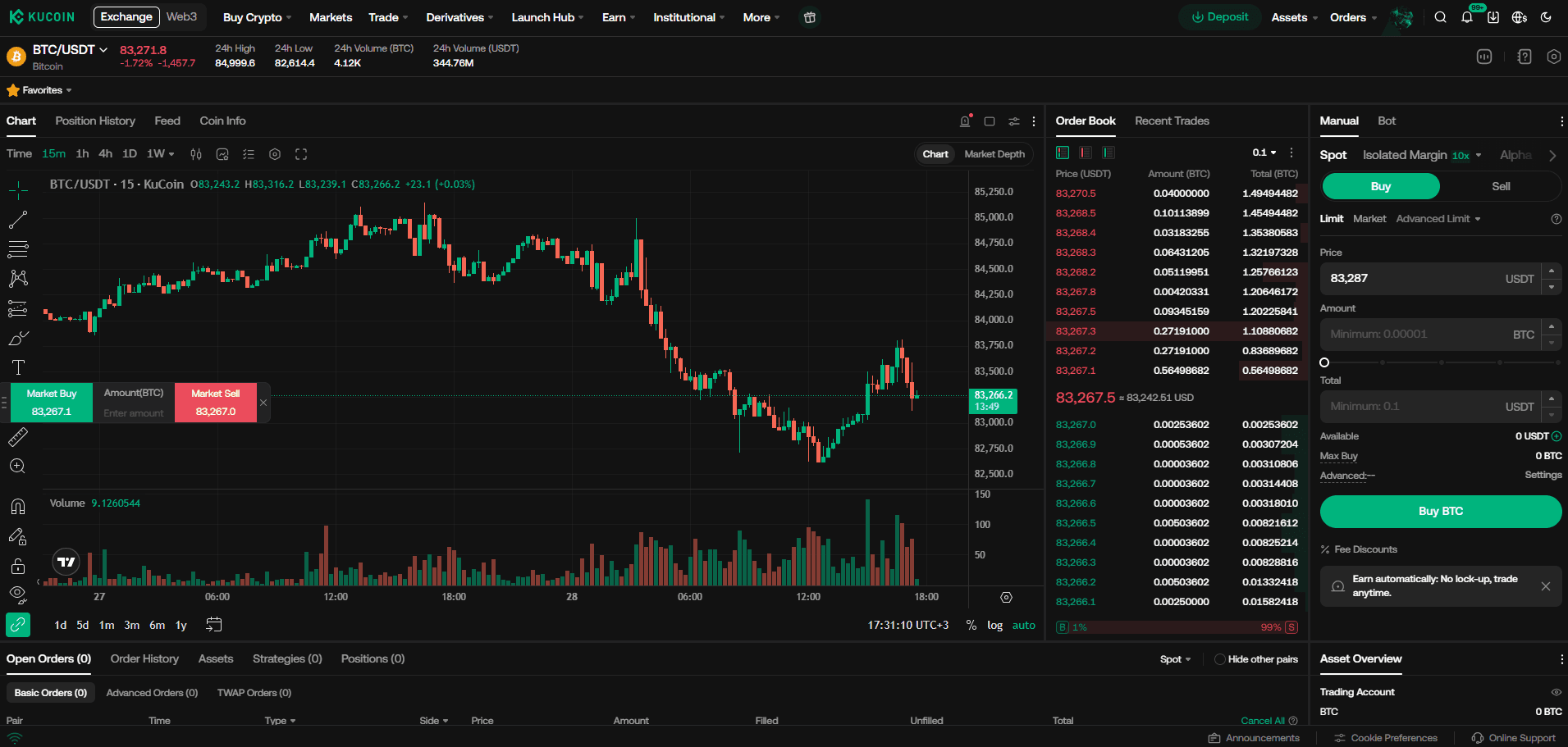1568x747 pixels.
Task: Select the trend line drawing tool
Action: (x=18, y=220)
